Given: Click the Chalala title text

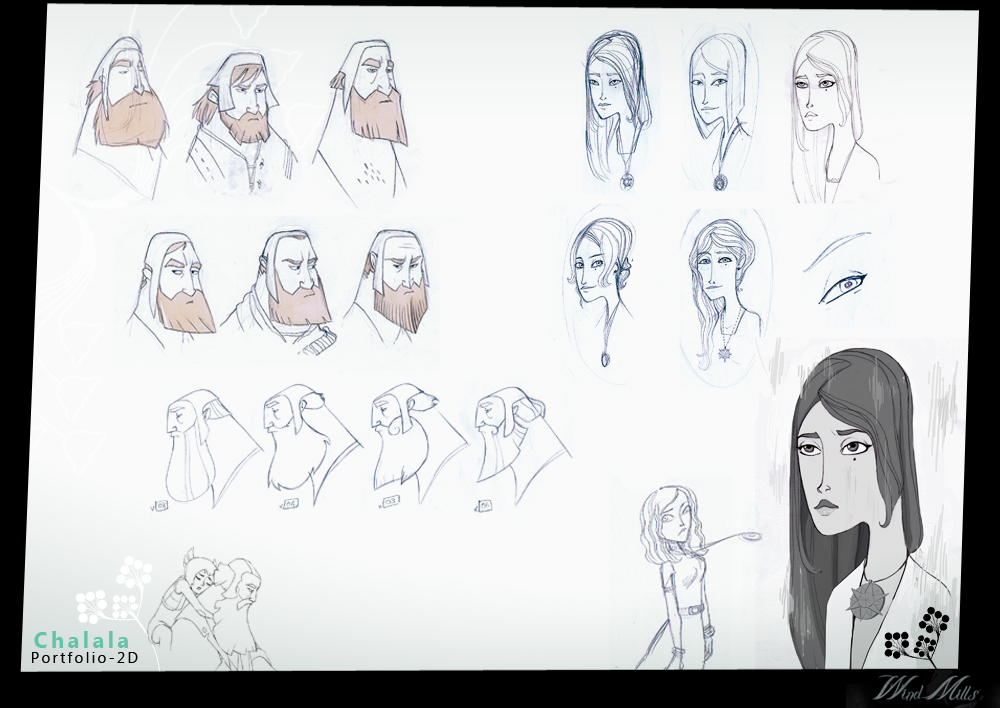Looking at the screenshot, I should 82,638.
